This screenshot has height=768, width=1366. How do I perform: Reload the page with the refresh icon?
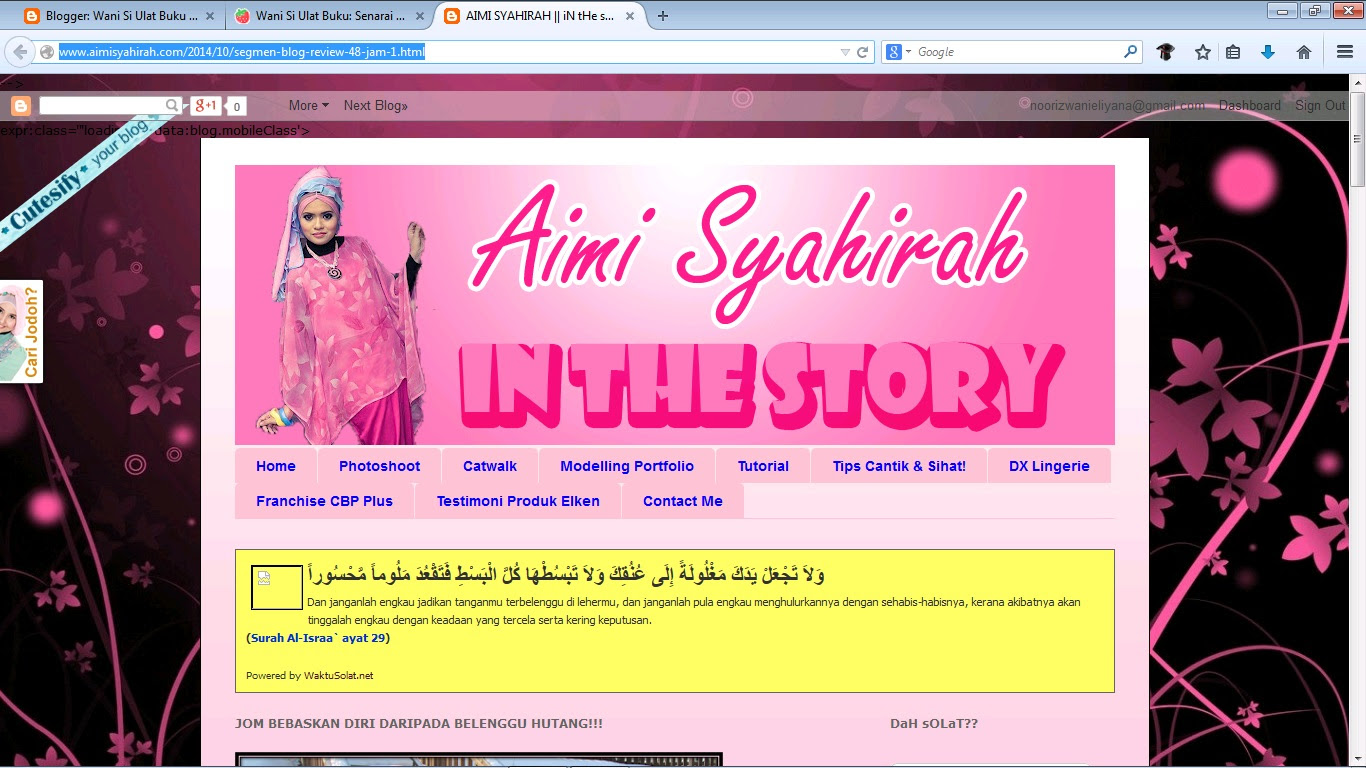tap(862, 52)
